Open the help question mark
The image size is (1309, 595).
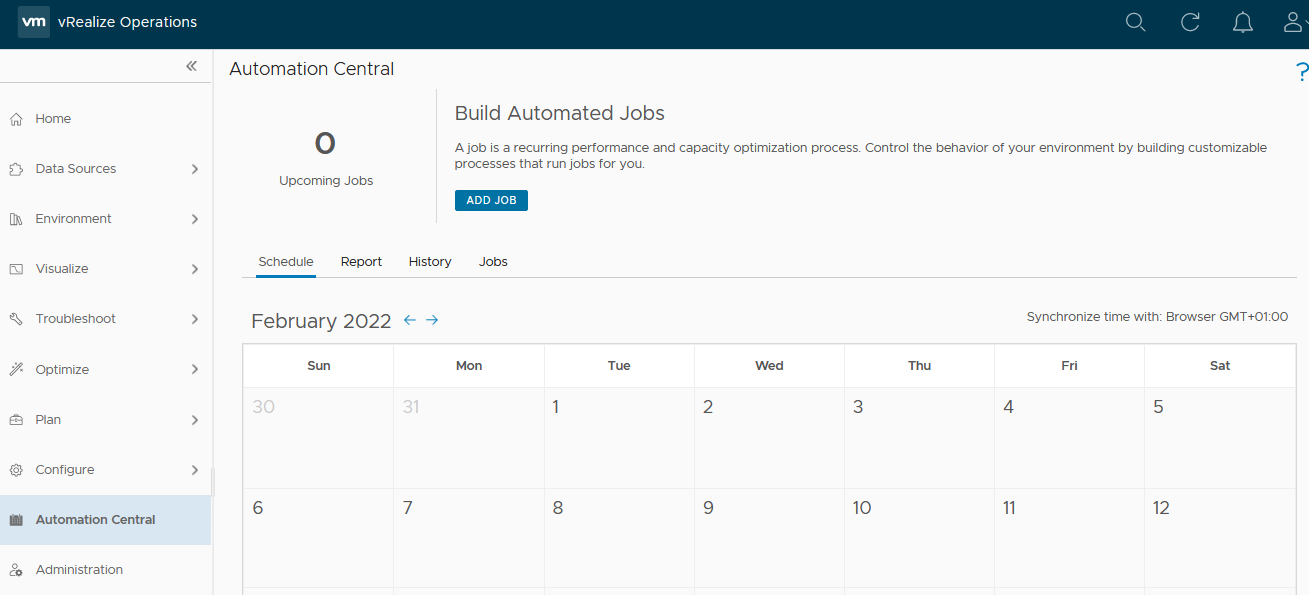pos(1301,71)
